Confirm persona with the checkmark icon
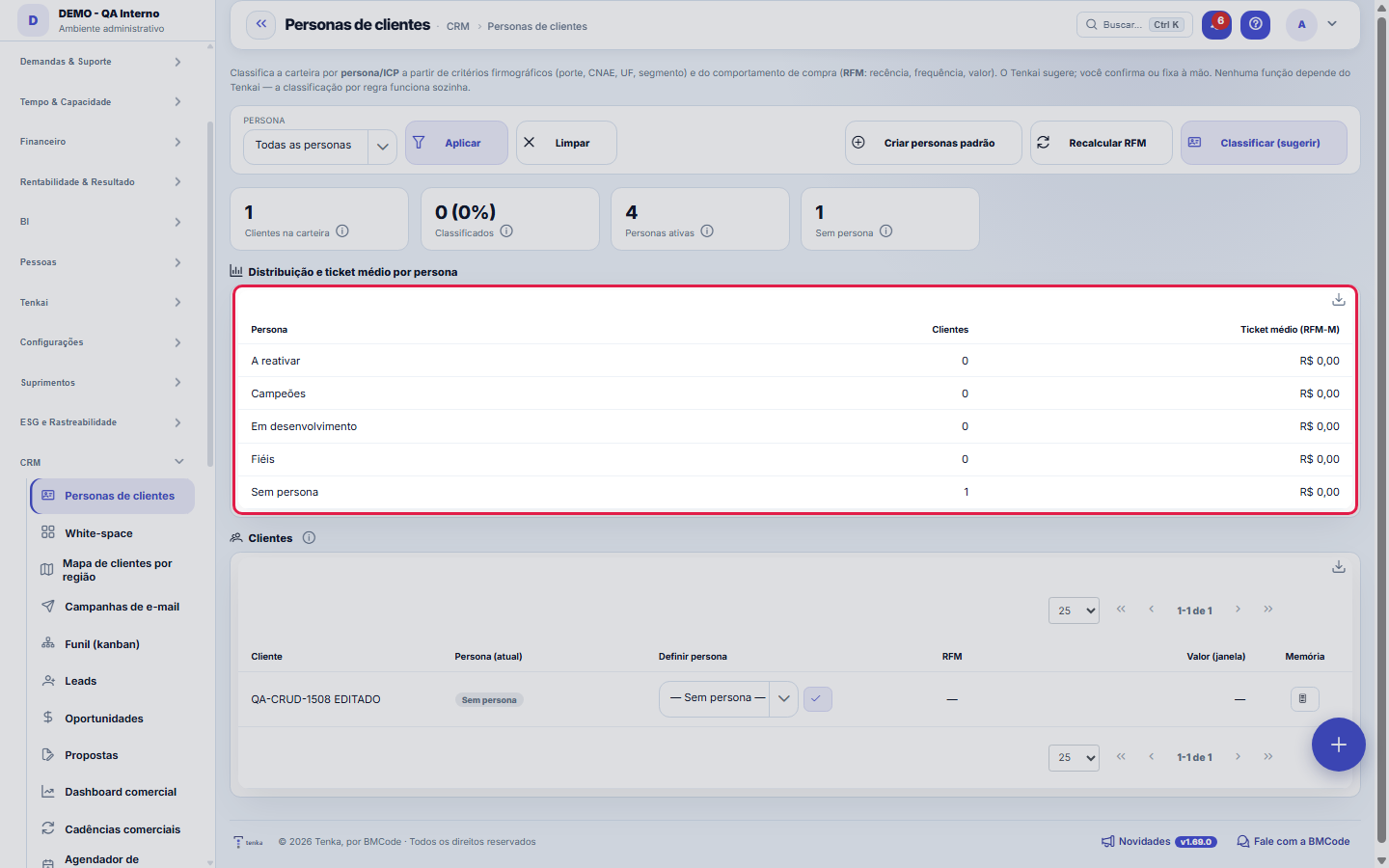This screenshot has width=1389, height=868. click(817, 699)
